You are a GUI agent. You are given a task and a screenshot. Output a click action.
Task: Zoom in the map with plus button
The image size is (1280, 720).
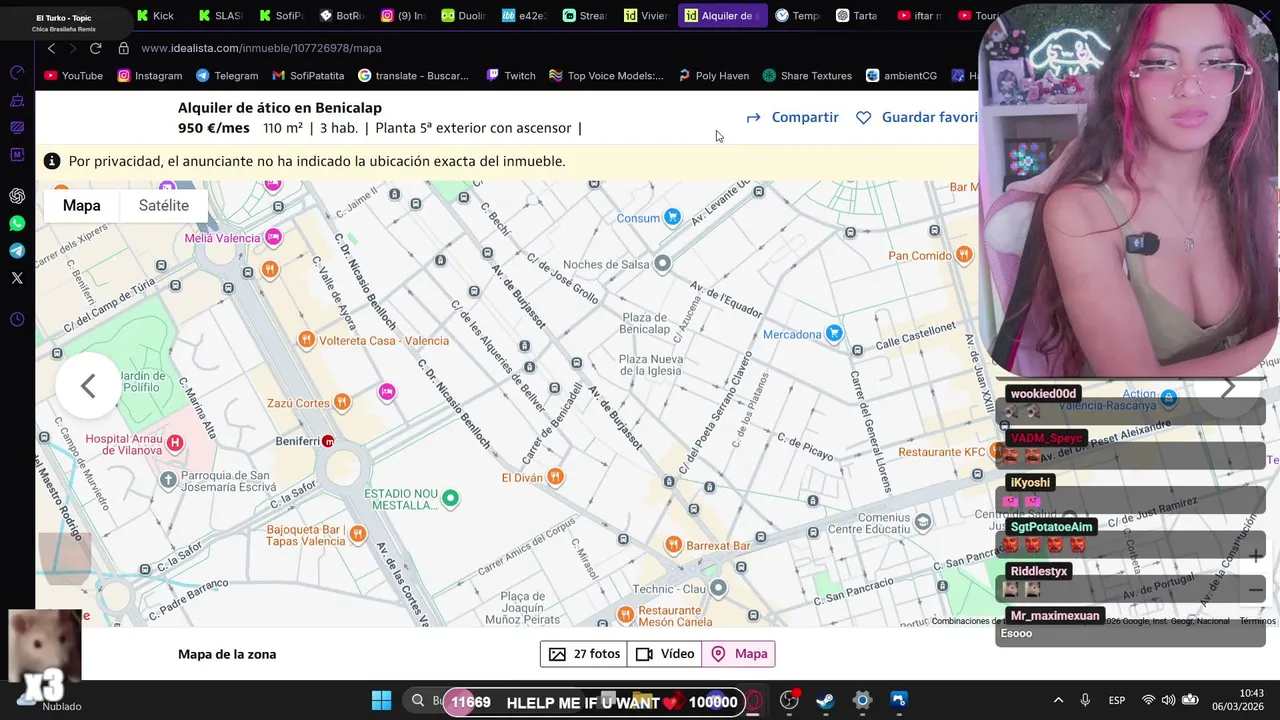tap(1255, 556)
